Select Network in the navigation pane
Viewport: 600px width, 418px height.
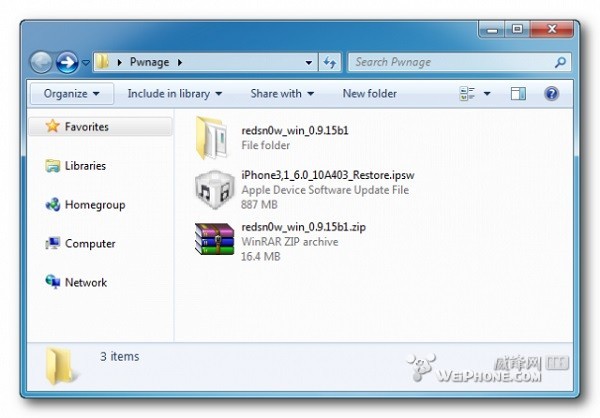point(86,282)
